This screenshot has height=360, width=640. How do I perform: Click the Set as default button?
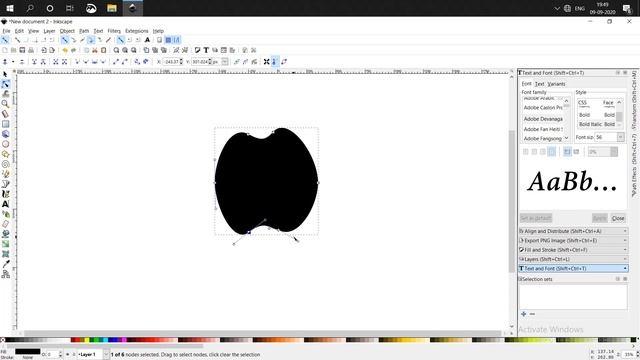pos(536,218)
